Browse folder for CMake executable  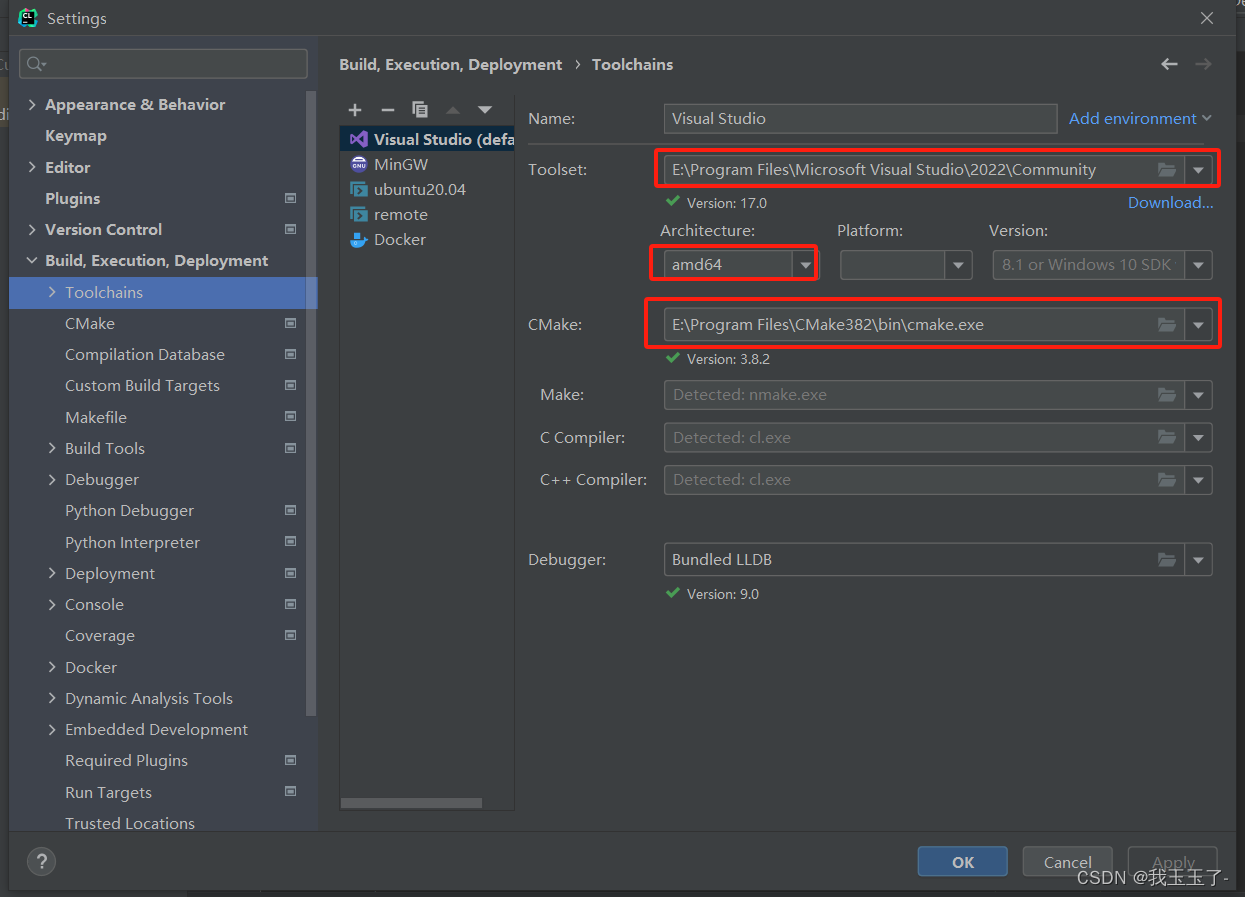pos(1167,325)
